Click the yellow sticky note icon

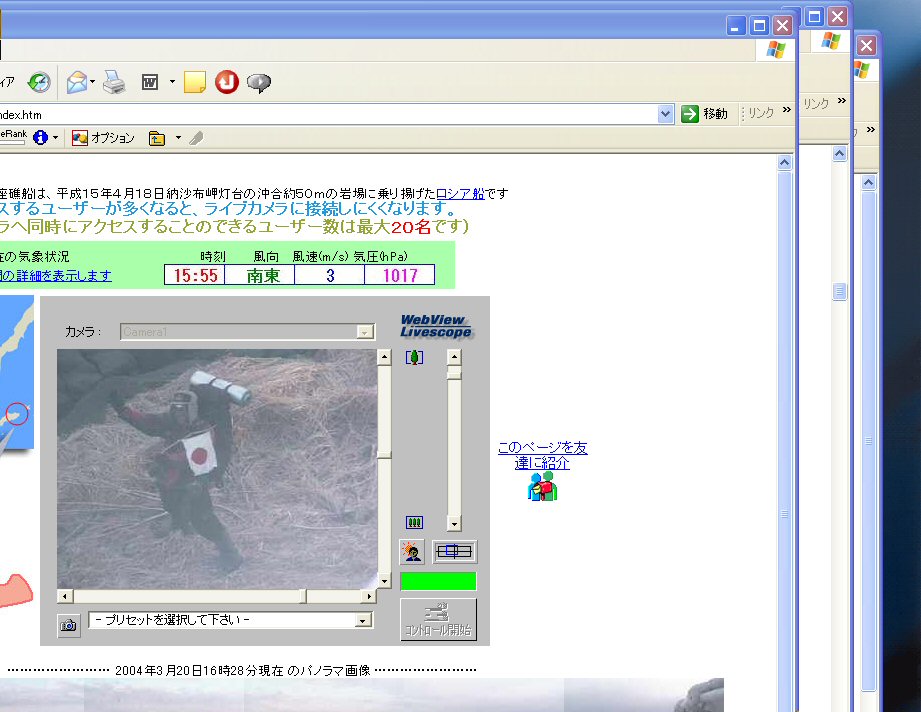pos(195,83)
